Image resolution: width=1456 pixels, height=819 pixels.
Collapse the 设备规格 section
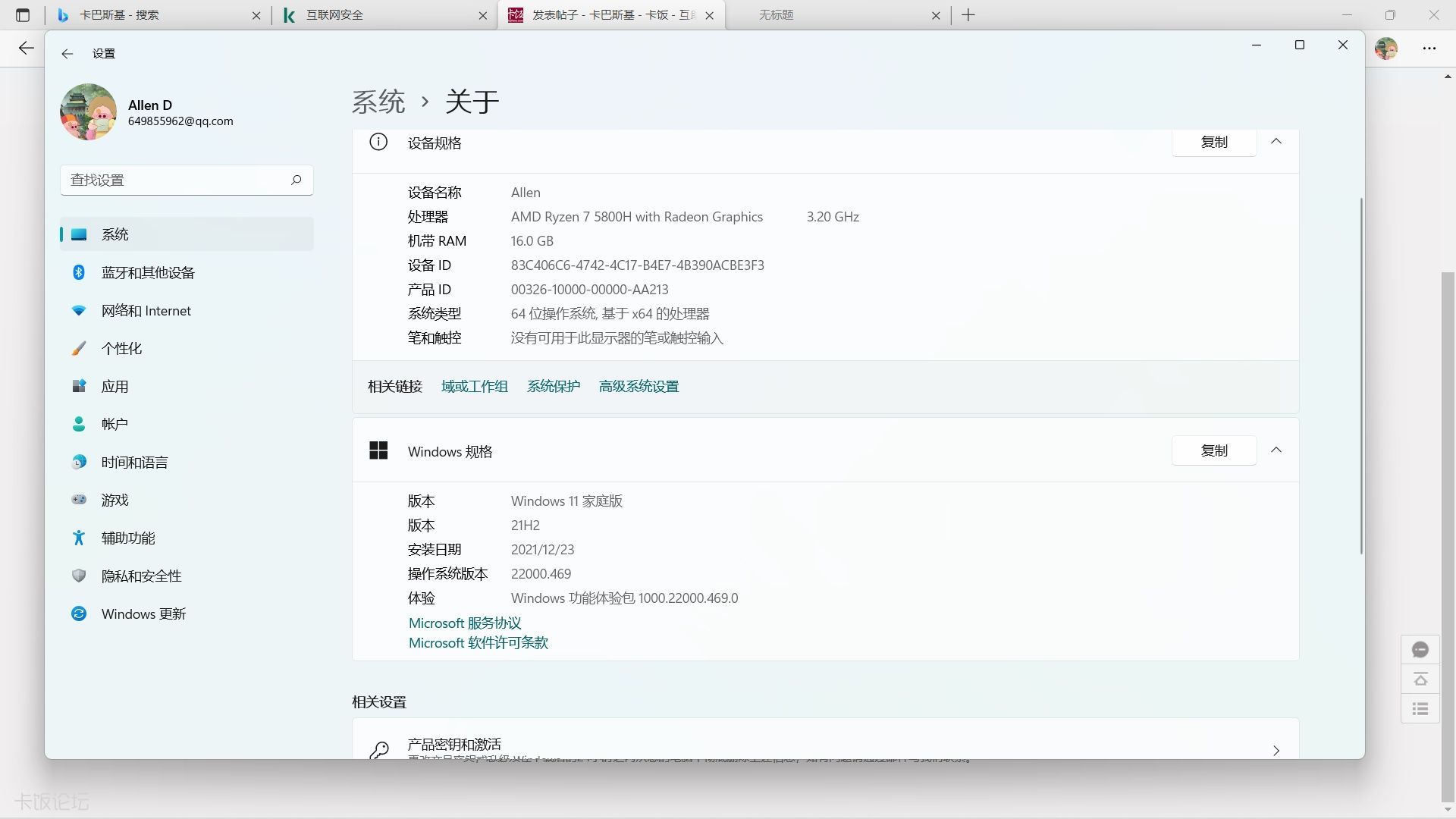pos(1276,142)
